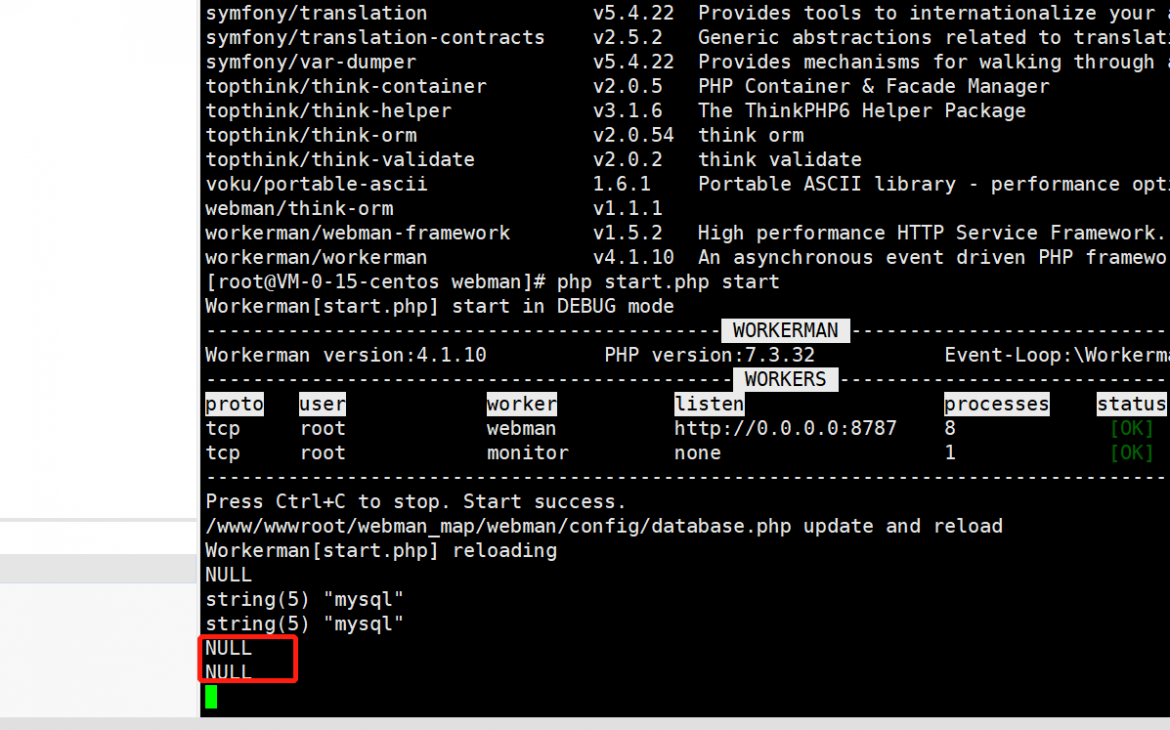
Task: Click the 'user' column header
Action: click(322, 405)
